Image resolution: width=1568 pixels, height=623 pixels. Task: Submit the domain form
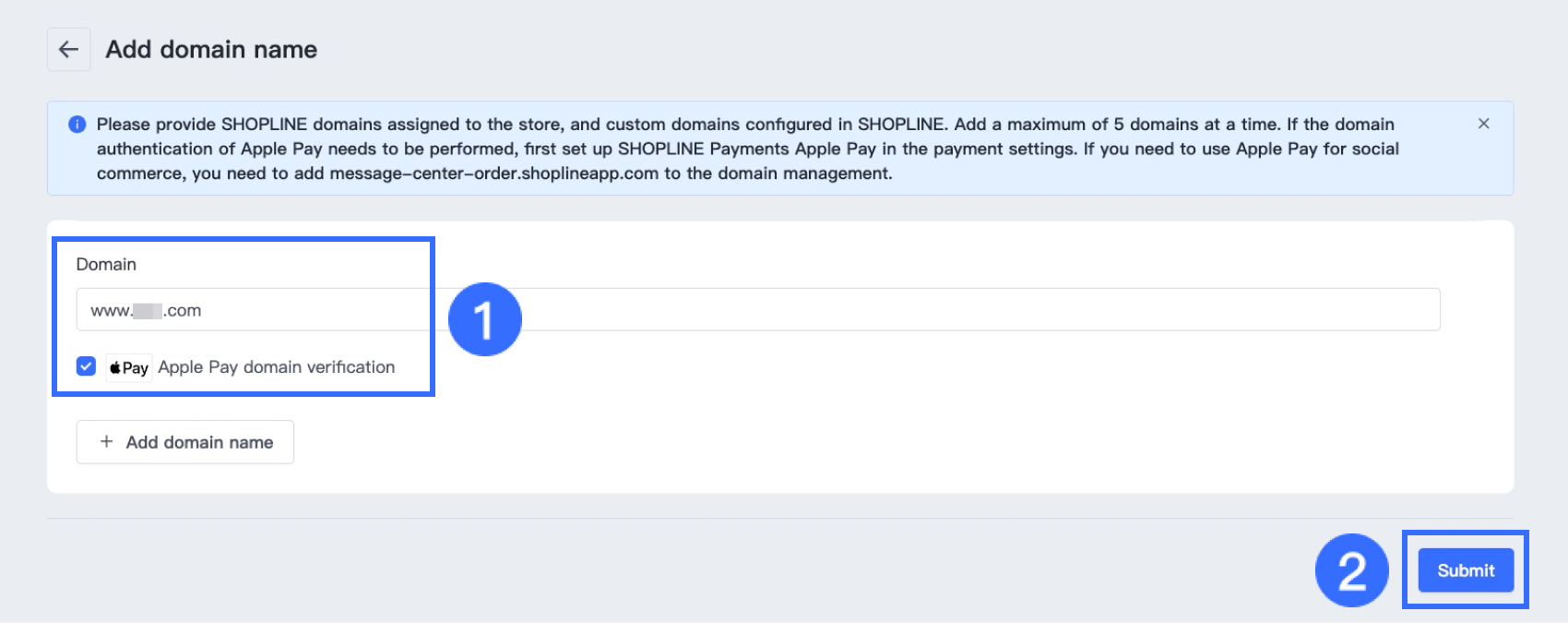coord(1466,570)
